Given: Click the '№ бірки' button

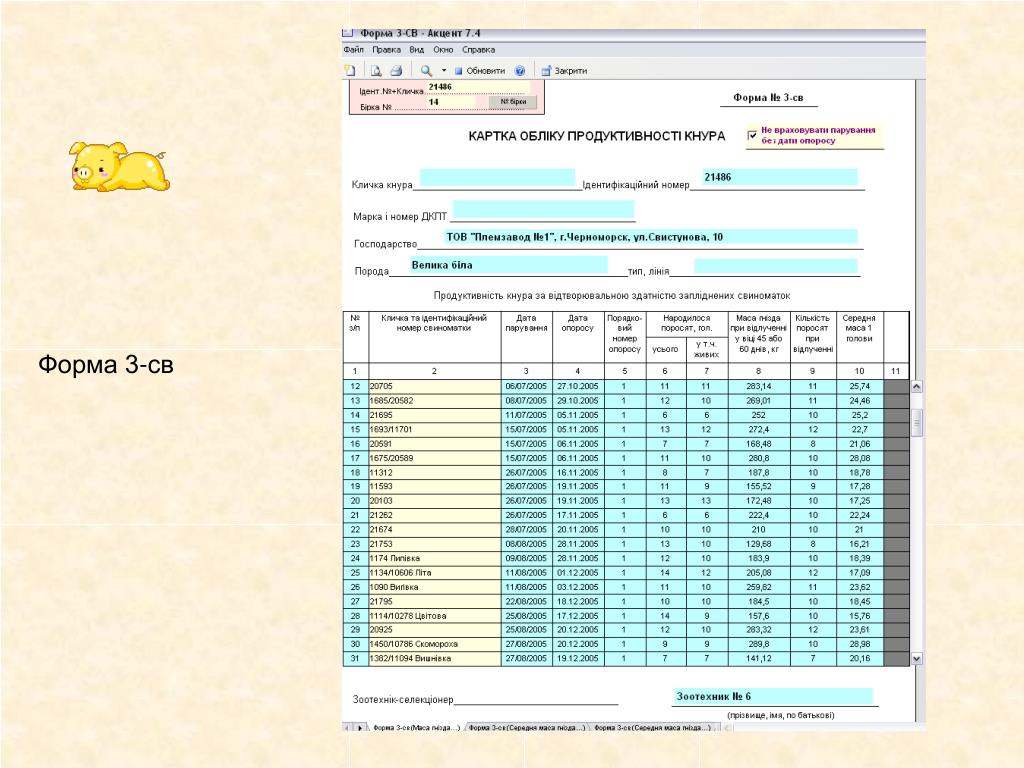Looking at the screenshot, I should click(513, 103).
